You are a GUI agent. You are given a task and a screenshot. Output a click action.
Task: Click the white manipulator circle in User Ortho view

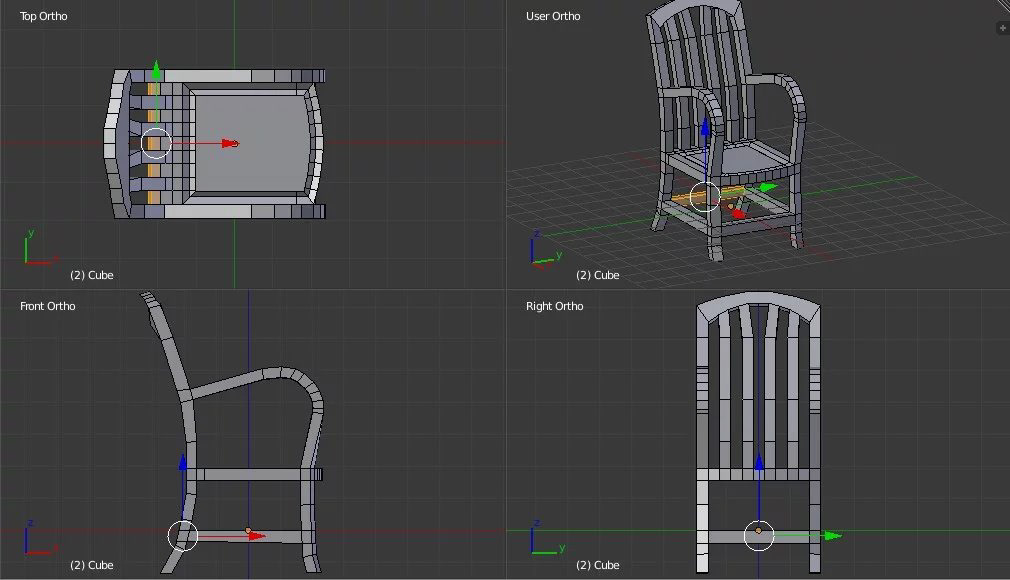(705, 197)
